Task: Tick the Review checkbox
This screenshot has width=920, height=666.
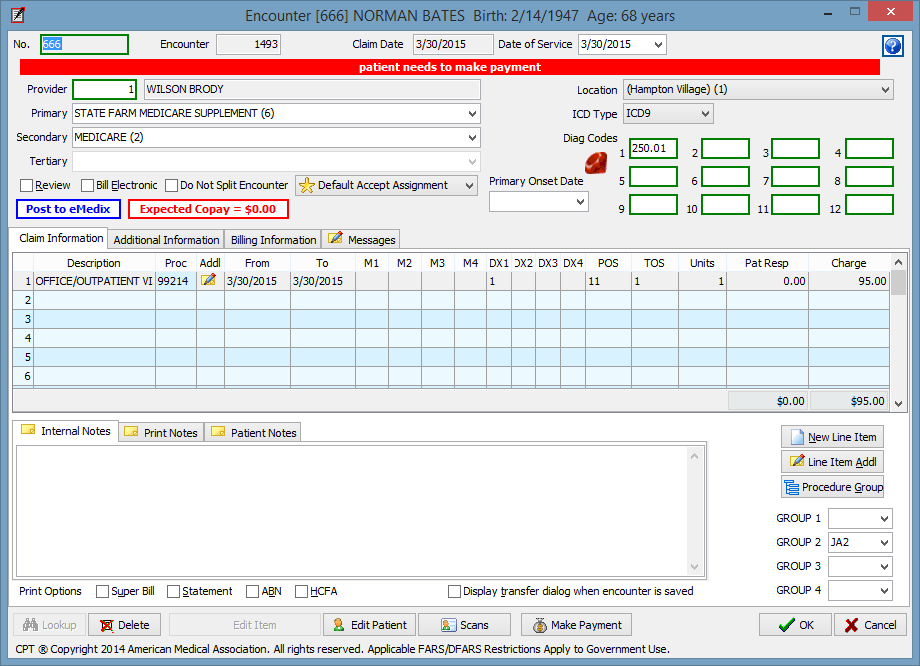Action: coord(26,185)
